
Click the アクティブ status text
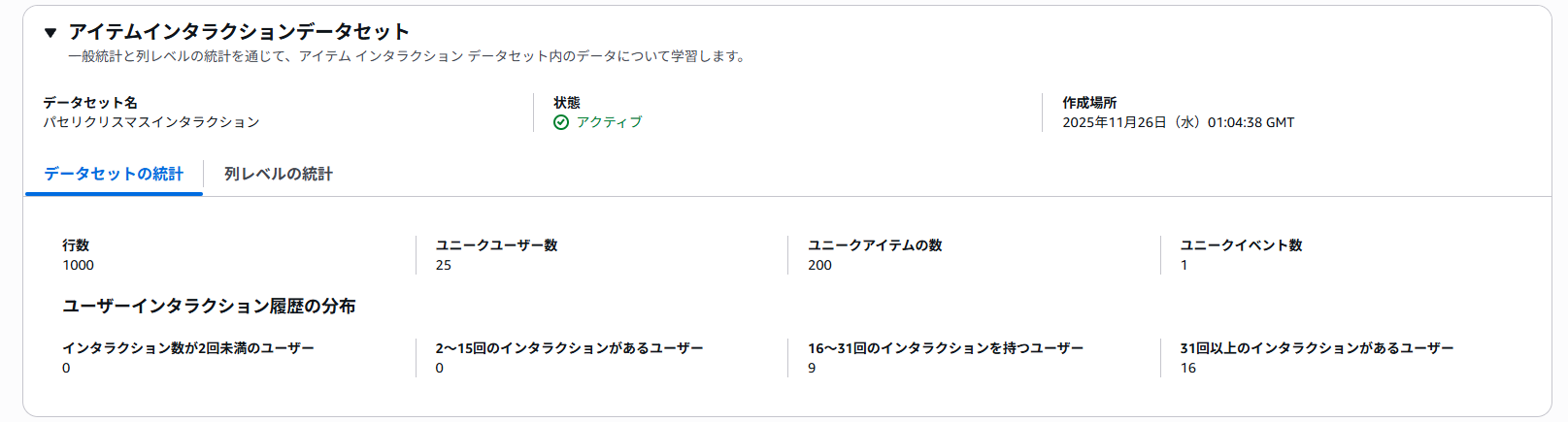609,122
